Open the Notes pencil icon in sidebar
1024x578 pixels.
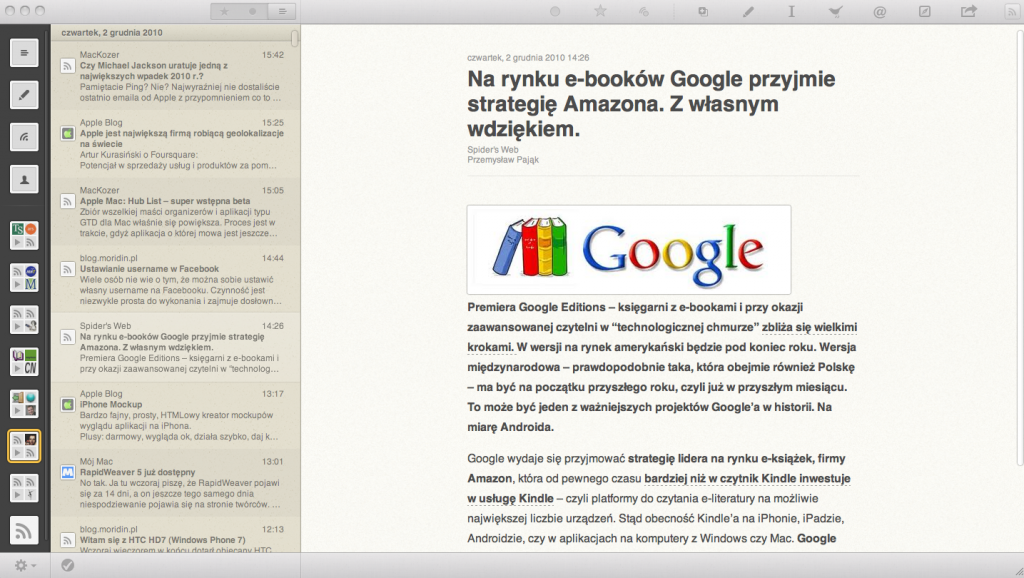coord(24,95)
